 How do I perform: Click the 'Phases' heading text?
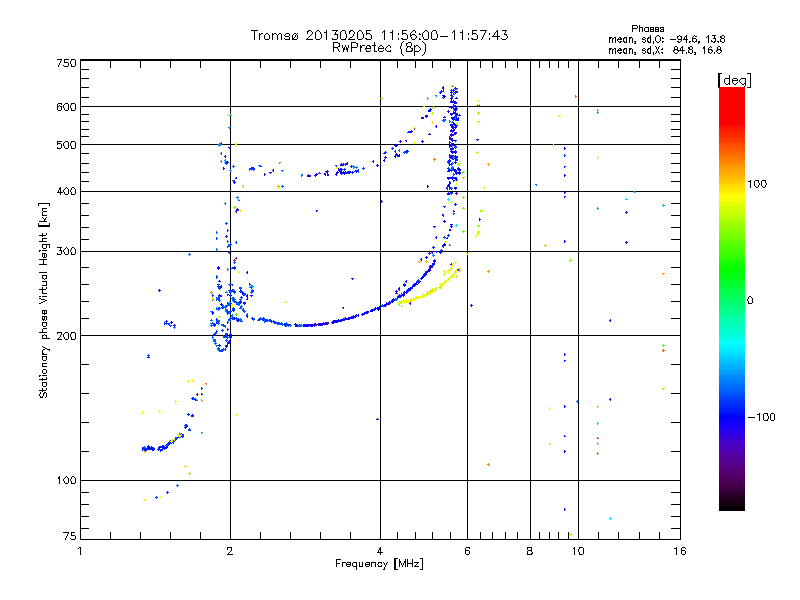click(x=647, y=29)
